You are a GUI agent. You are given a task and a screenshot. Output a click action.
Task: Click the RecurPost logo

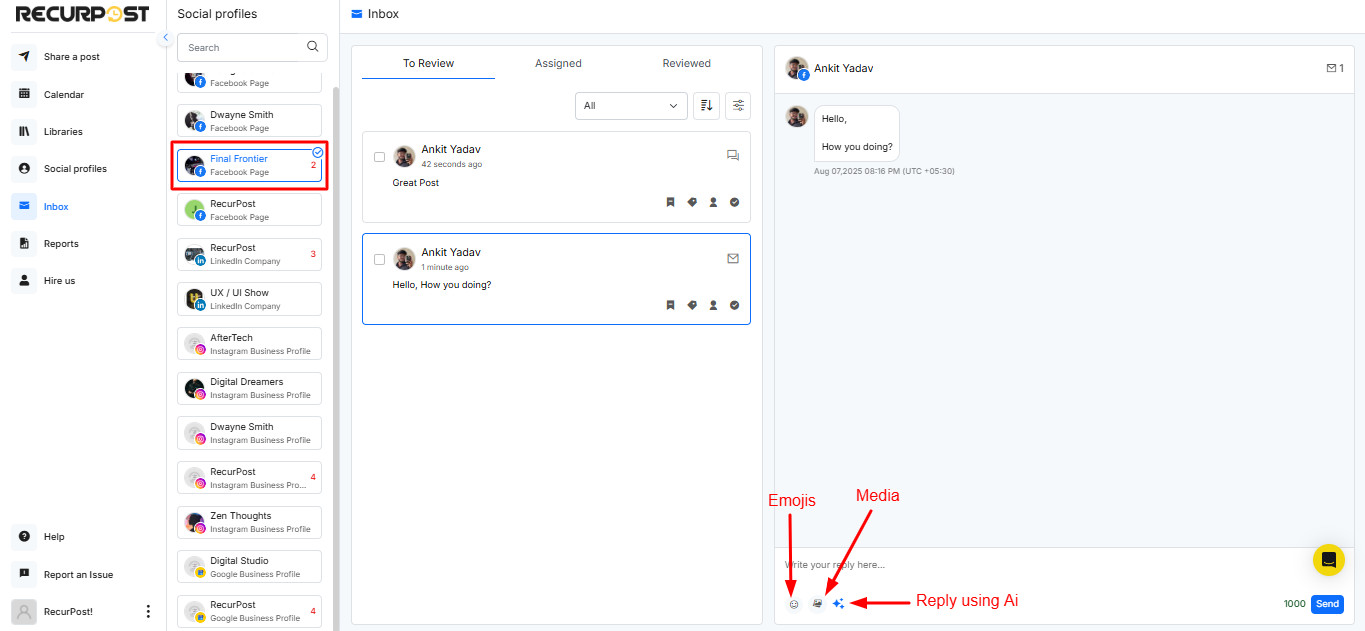tap(82, 14)
